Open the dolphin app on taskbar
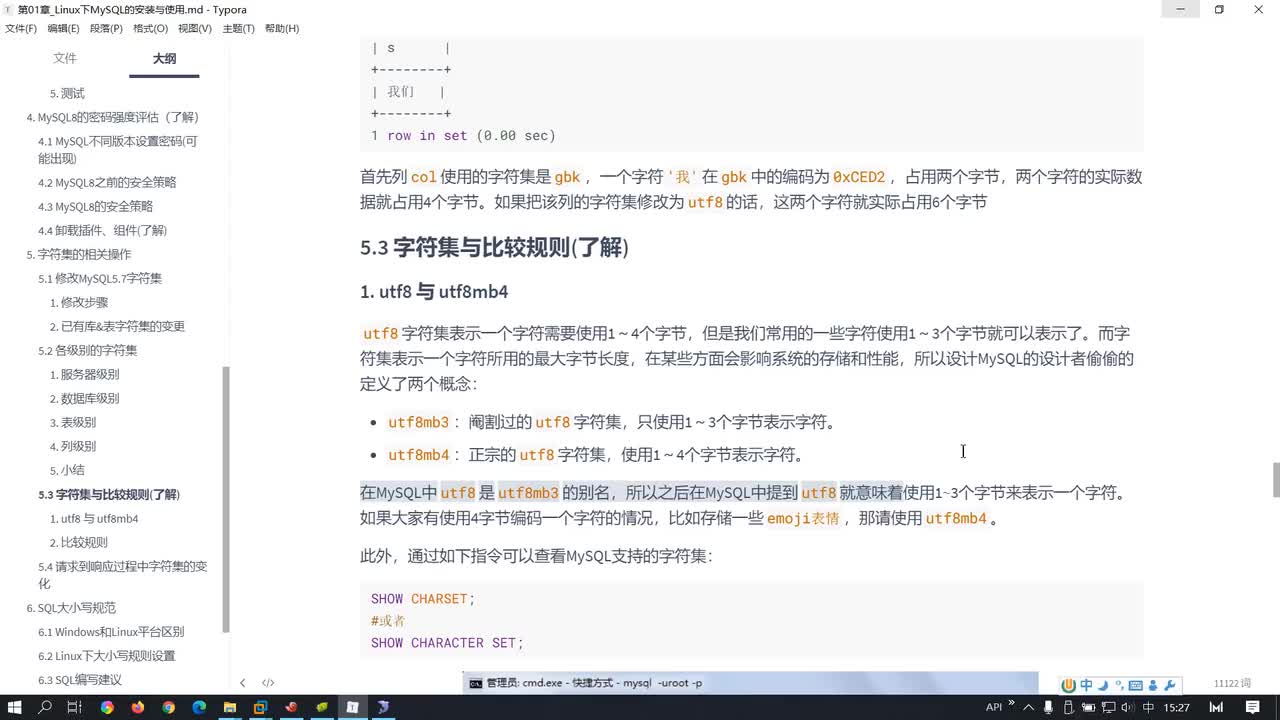Screen dimensions: 1280x720 383,707
